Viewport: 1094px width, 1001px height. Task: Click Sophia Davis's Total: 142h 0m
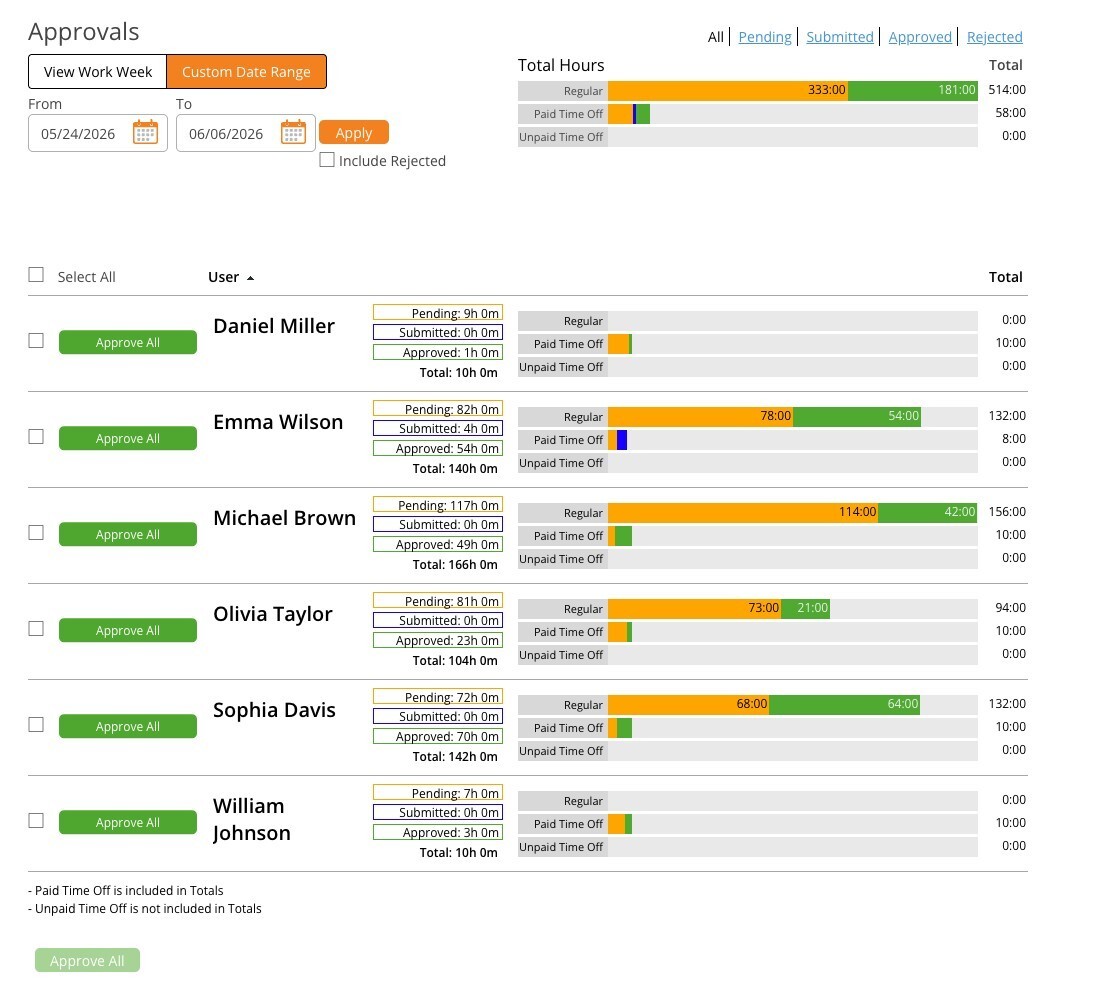(455, 757)
